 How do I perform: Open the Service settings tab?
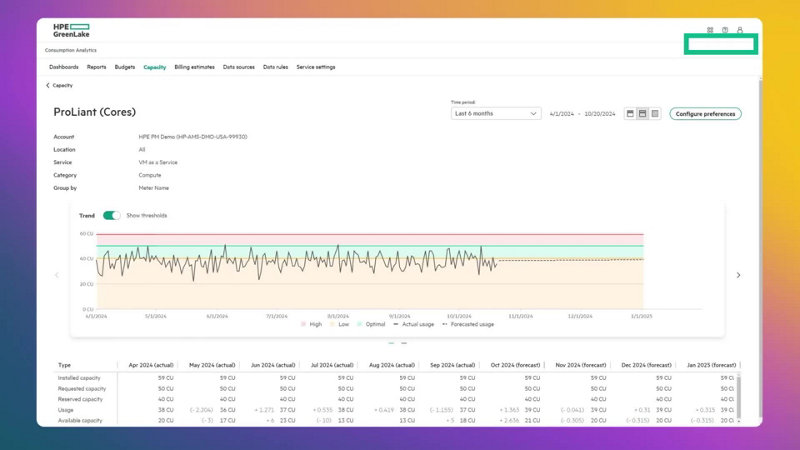click(x=316, y=67)
